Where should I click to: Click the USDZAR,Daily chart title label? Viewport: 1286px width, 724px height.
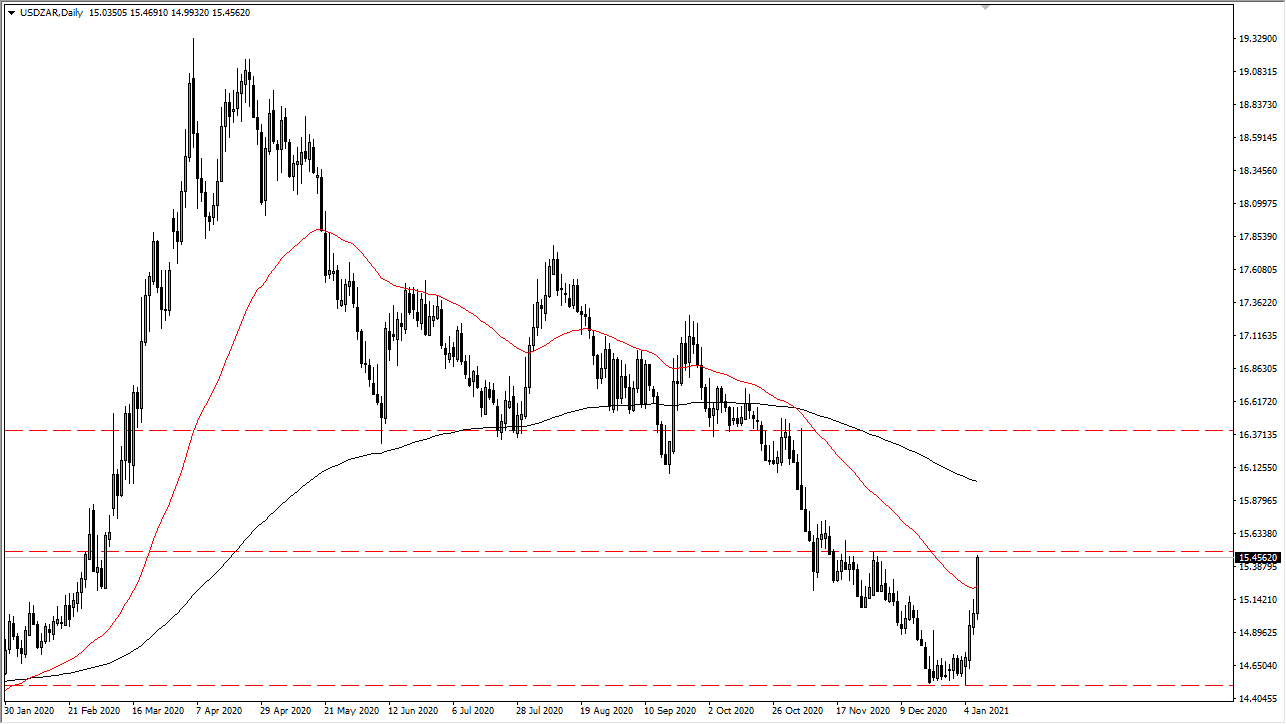click(51, 12)
